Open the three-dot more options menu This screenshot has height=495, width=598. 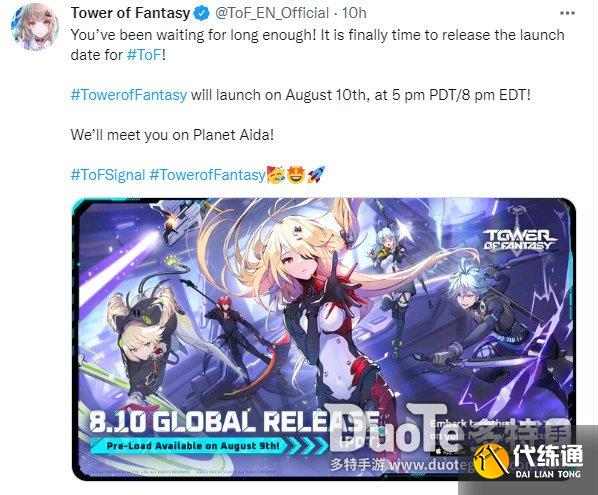pyautogui.click(x=567, y=13)
